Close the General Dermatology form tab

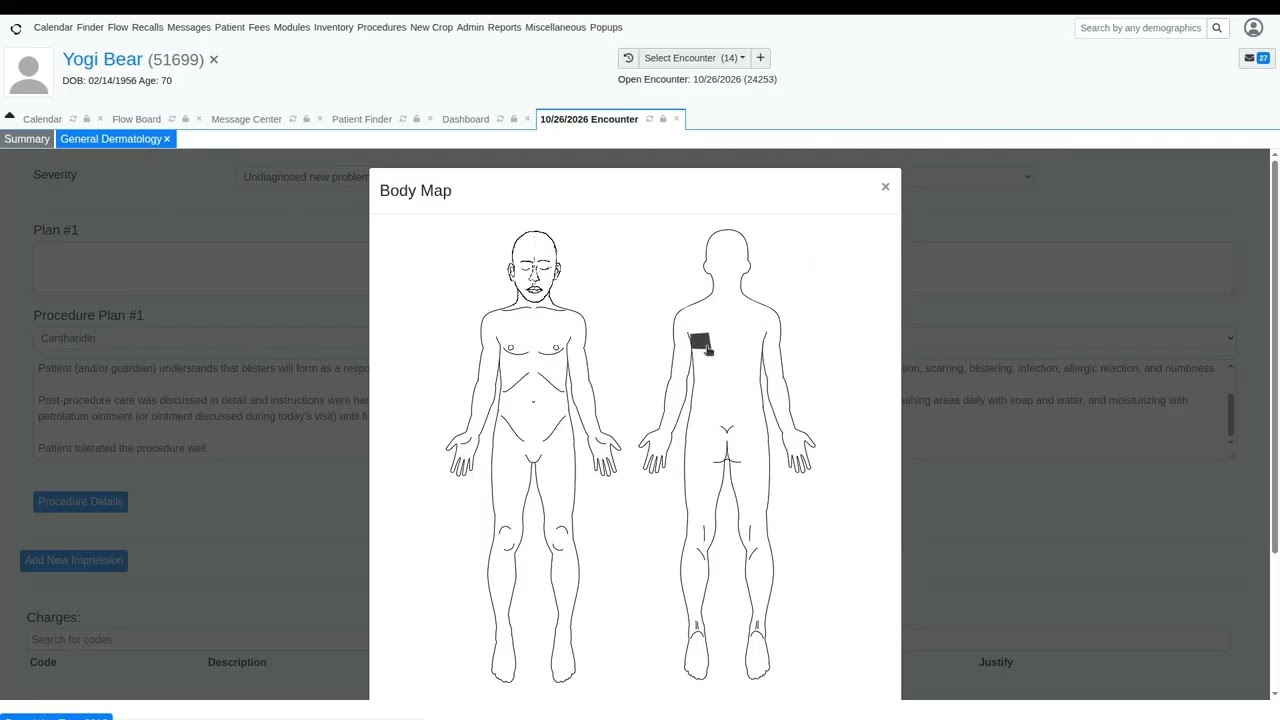167,139
